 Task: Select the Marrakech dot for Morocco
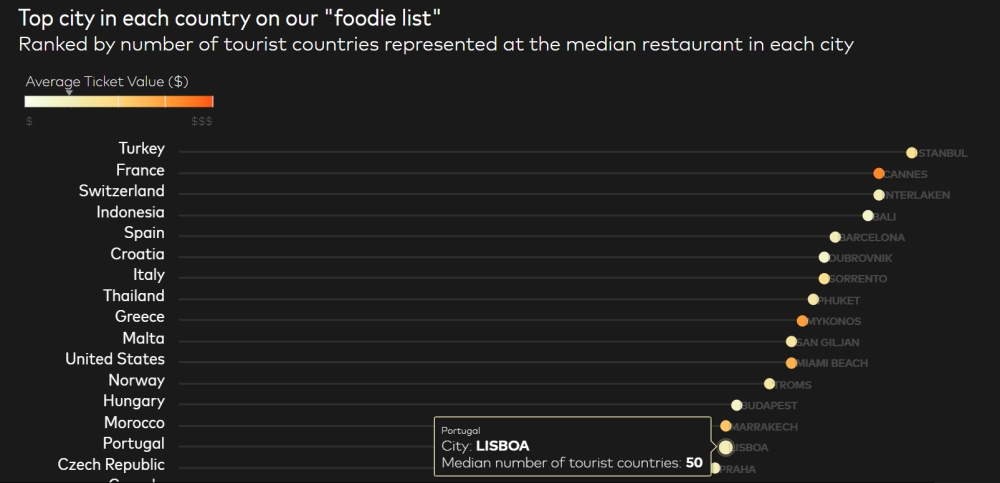point(726,426)
